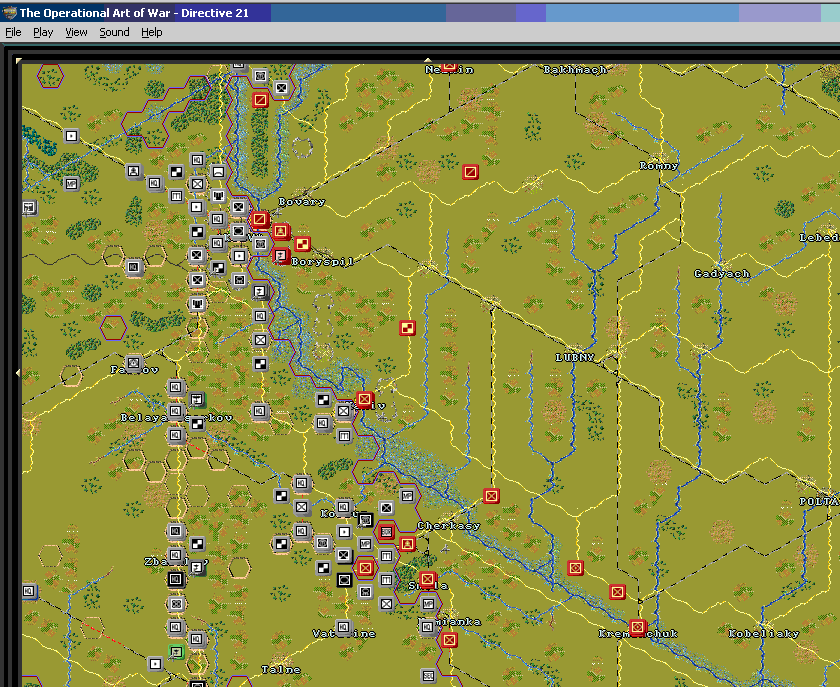
Task: Select the red infantry unit below Kamianka
Action: click(x=449, y=640)
